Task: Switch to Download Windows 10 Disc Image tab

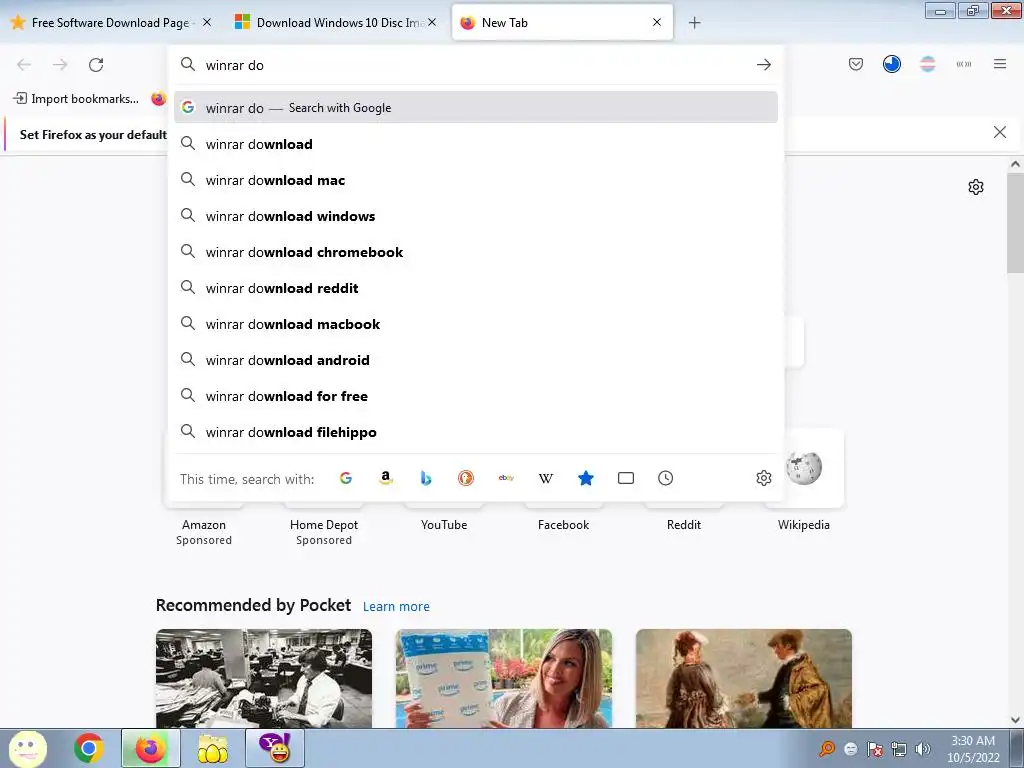Action: tap(336, 23)
